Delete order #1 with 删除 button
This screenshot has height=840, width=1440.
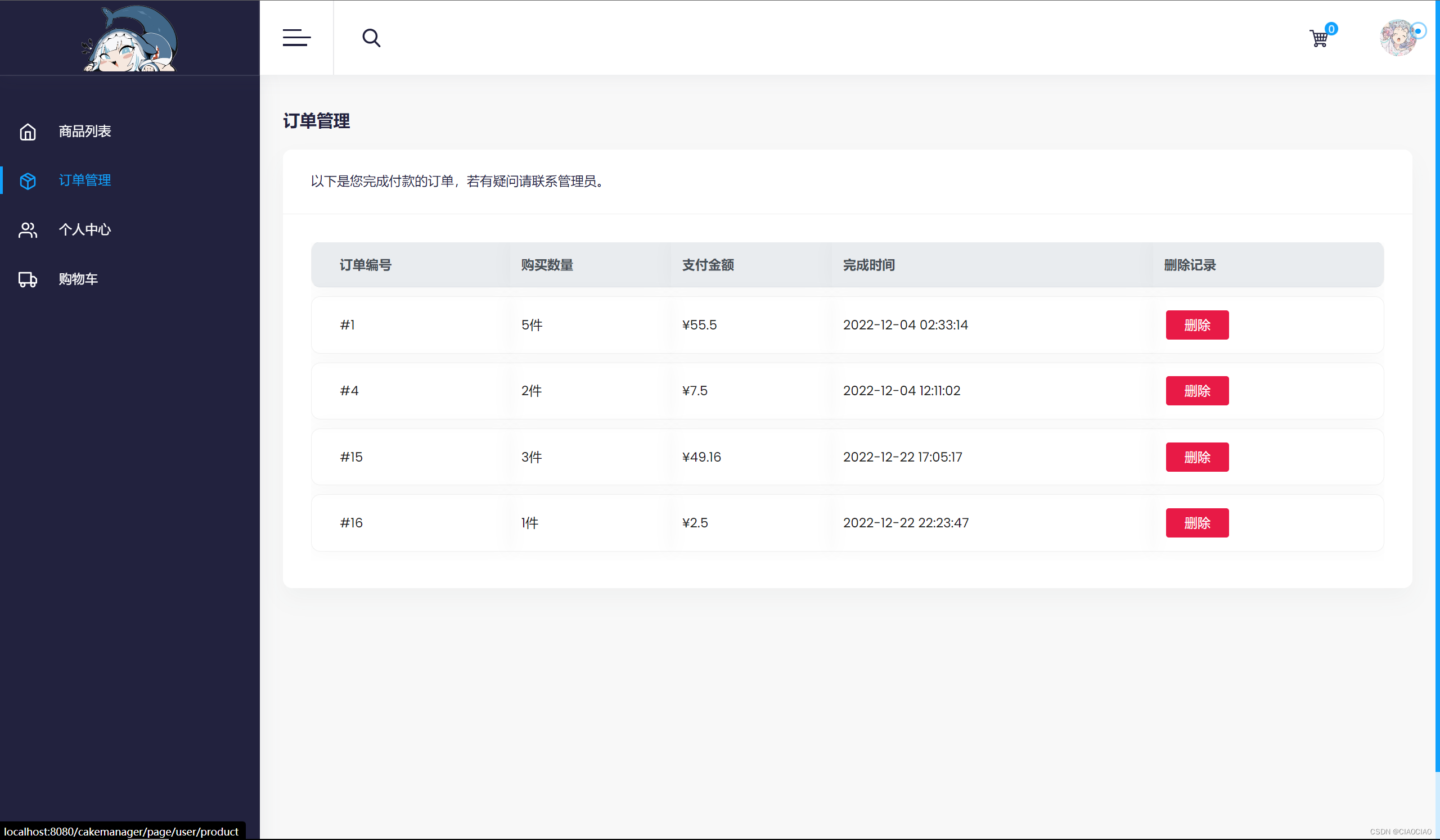click(x=1196, y=325)
